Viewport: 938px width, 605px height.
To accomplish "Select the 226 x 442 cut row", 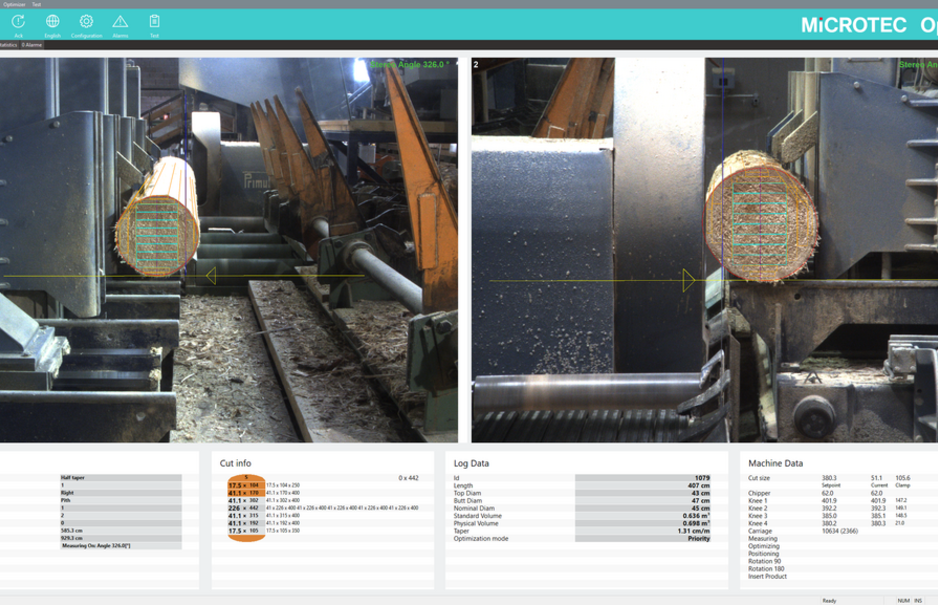I will click(x=245, y=508).
